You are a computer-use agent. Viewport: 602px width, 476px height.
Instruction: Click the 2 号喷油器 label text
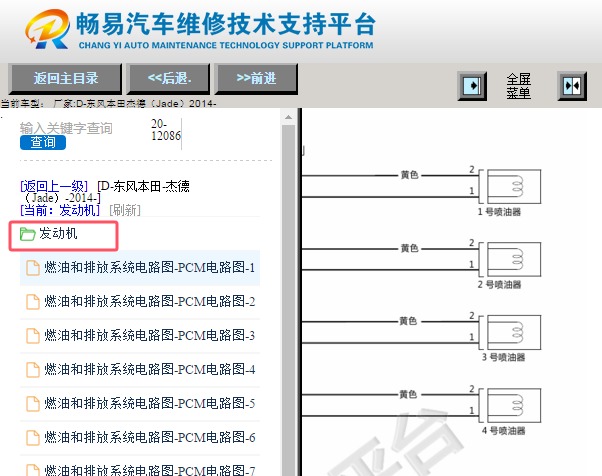tap(499, 285)
